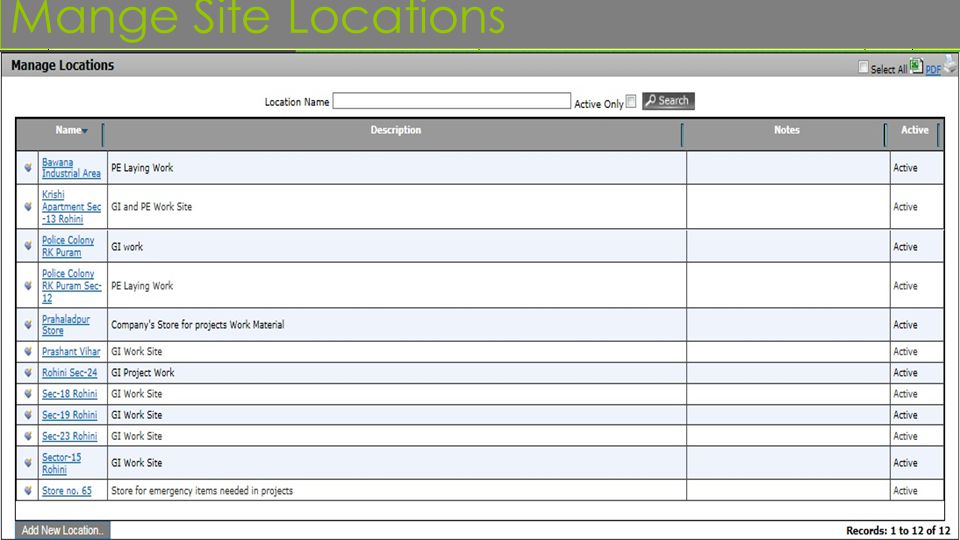960x540 pixels.
Task: Click row icon beside Sec-19 Rohini
Action: coord(28,414)
